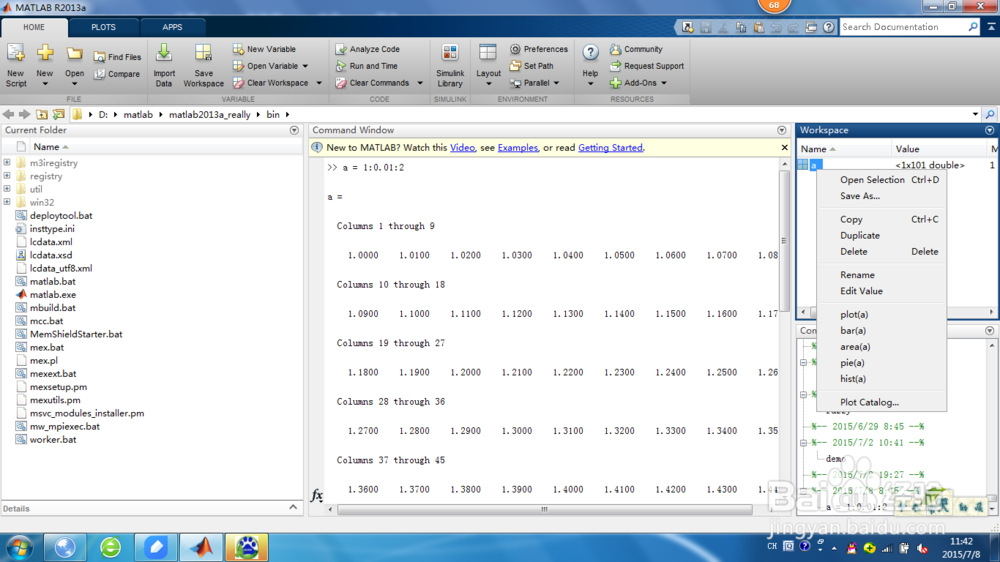Click the Compare tool
Image resolution: width=1000 pixels, height=562 pixels.
click(117, 74)
